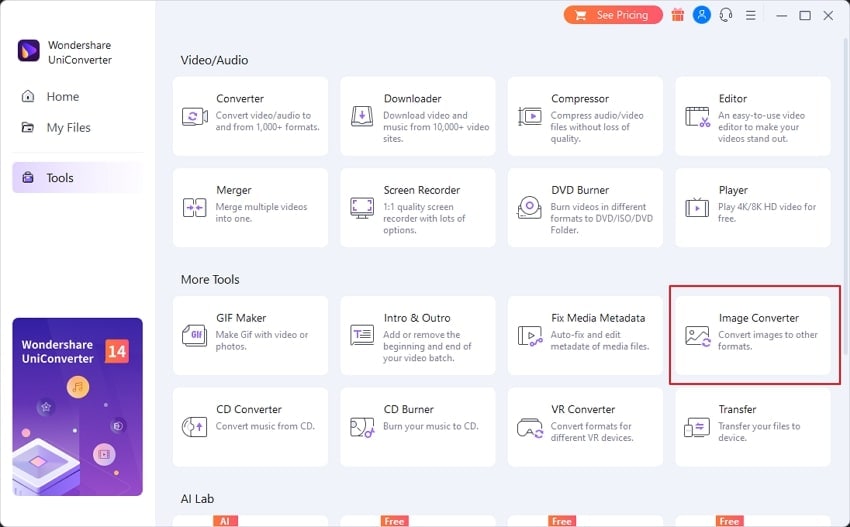Click the Compressor card title
Screen dimensions: 850x527
pos(580,99)
